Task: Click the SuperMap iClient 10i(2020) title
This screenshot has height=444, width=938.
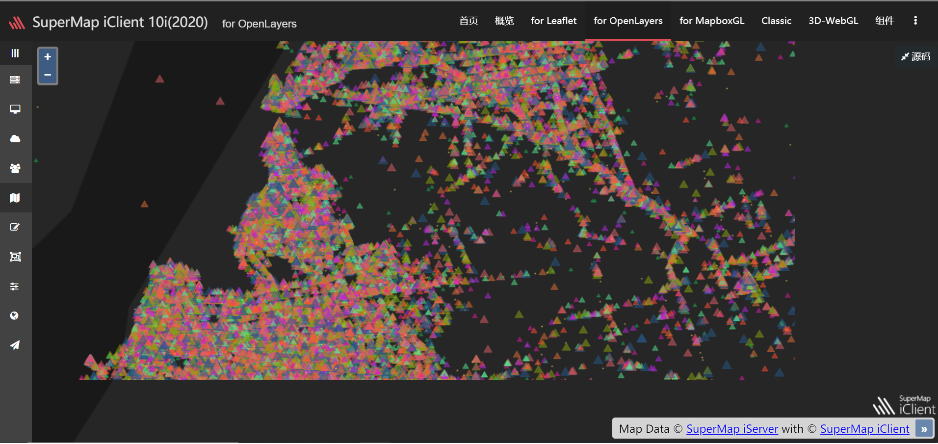Action: [120, 23]
